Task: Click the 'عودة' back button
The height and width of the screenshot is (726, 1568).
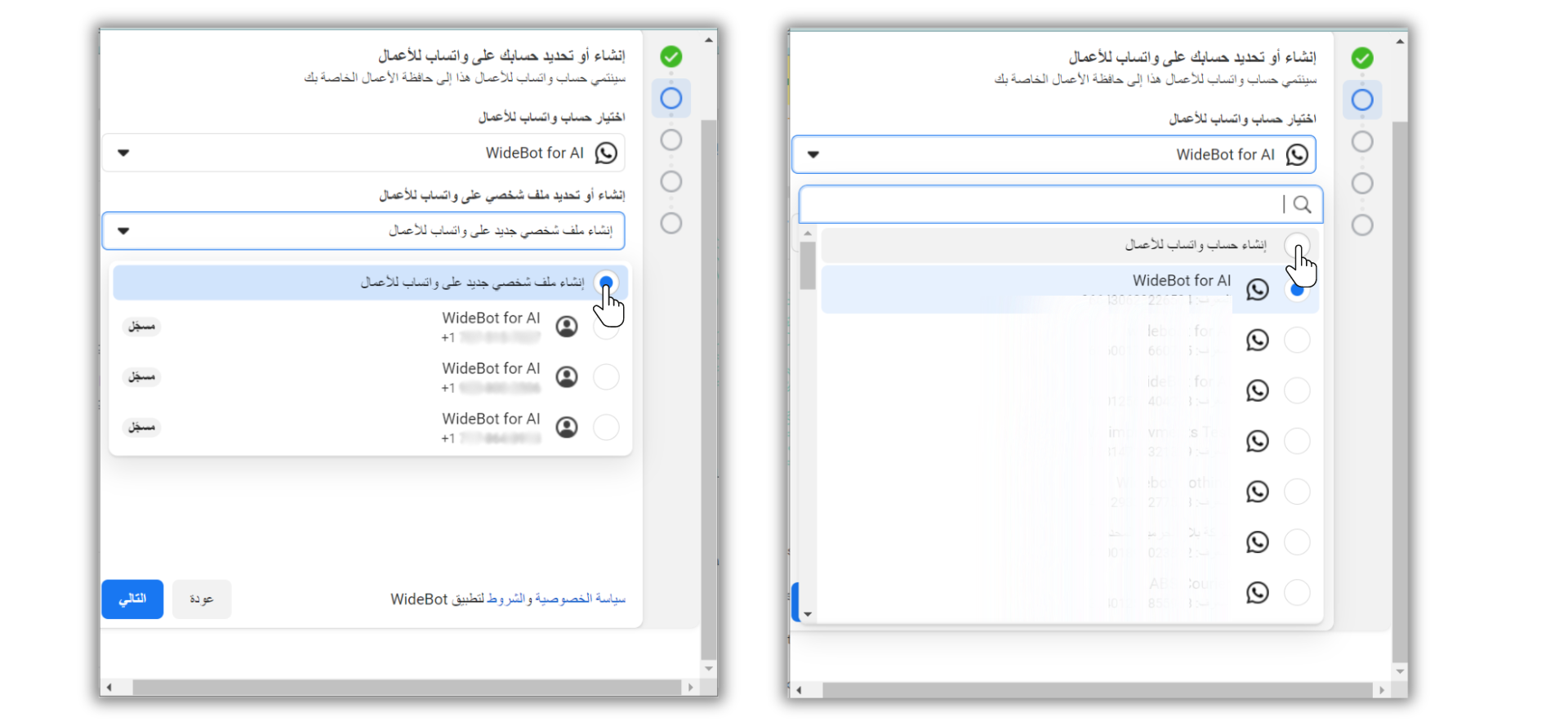Action: 202,599
